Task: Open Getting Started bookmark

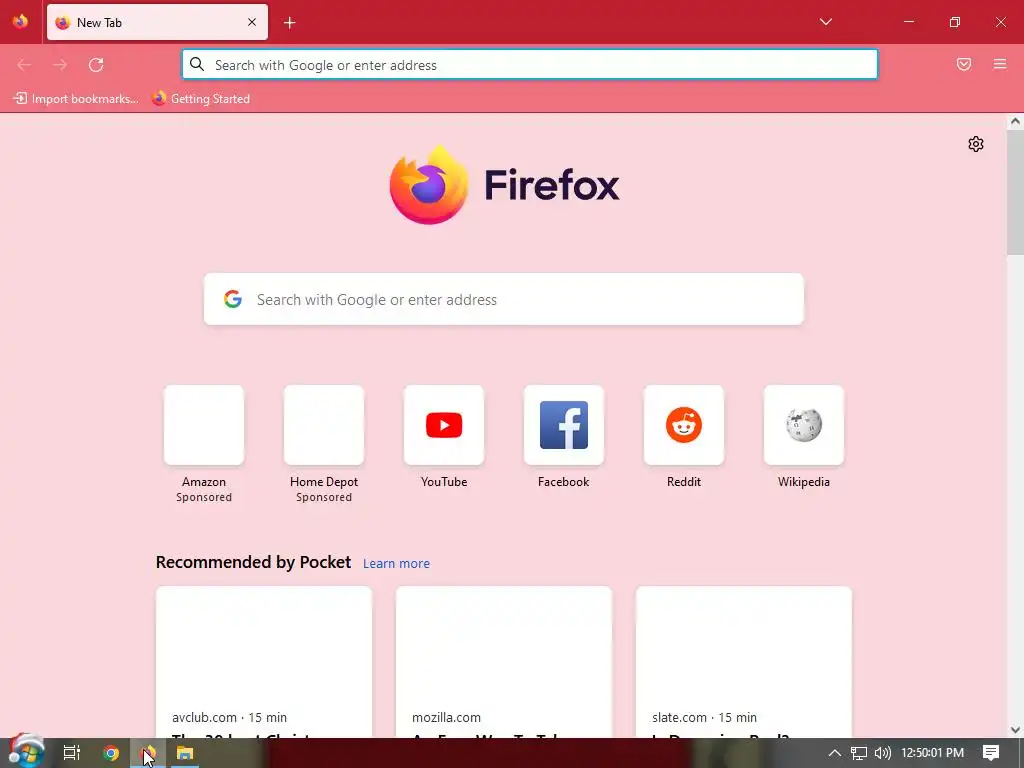Action: [x=201, y=99]
